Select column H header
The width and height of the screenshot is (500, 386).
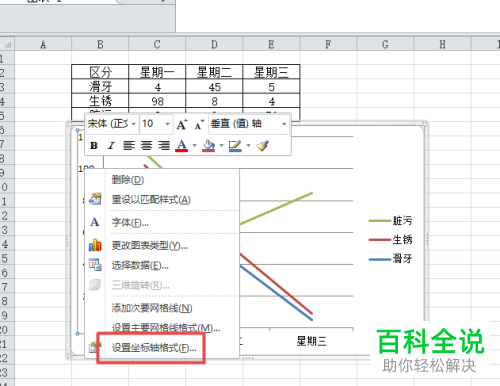pyautogui.click(x=442, y=44)
